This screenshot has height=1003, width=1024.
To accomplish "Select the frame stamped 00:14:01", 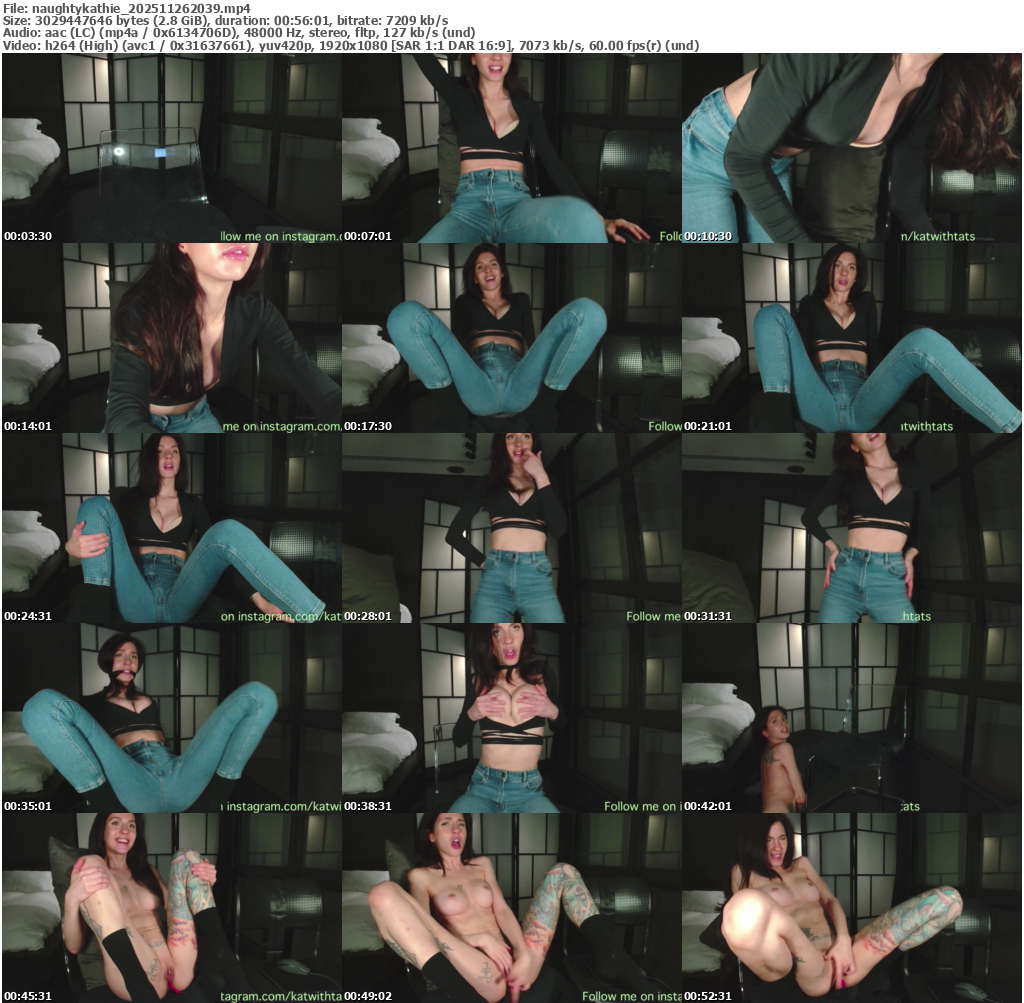I will [x=172, y=338].
